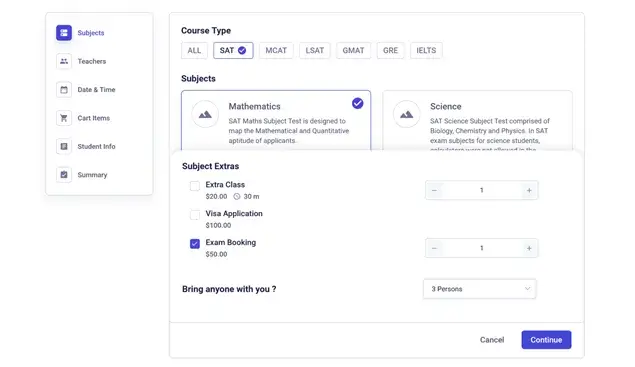Click the checkmark badge on Mathematics card
Viewport: 635px width, 367px height.
358,103
